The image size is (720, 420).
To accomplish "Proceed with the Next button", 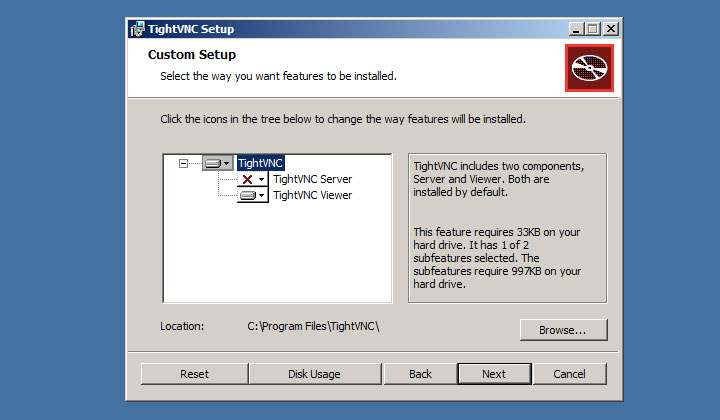I will (494, 374).
